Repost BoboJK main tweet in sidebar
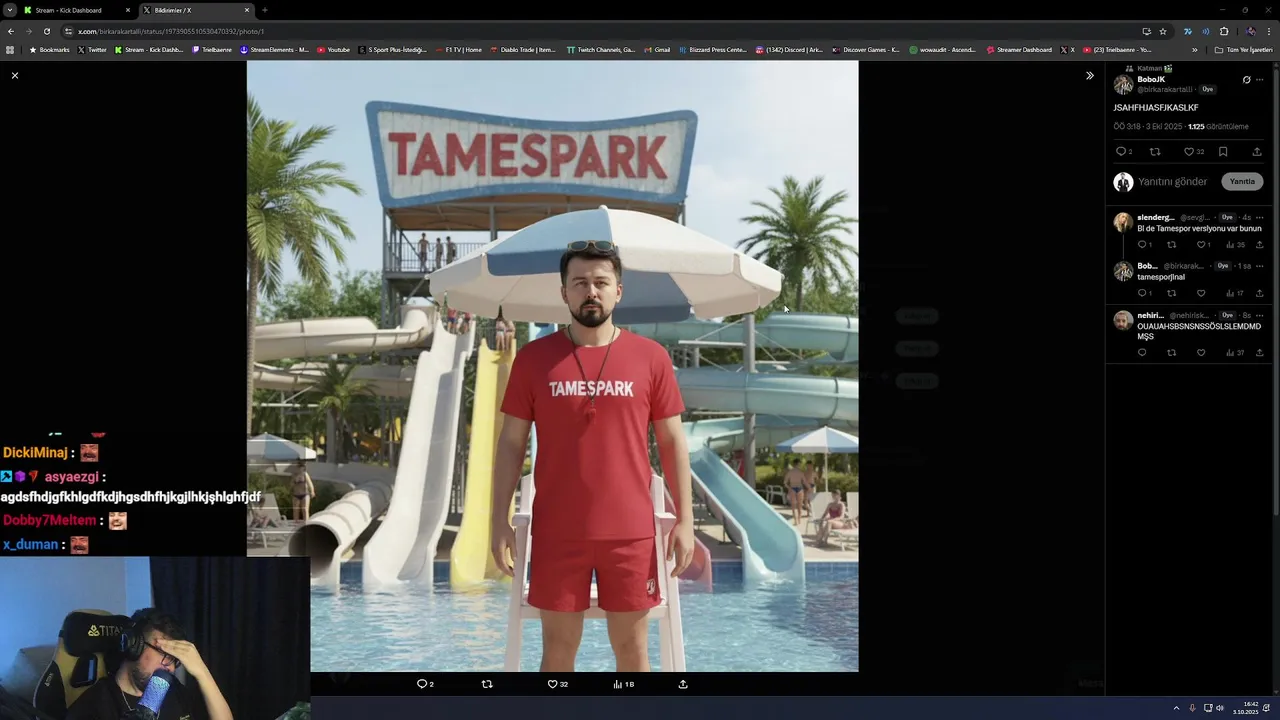1280x720 pixels. pyautogui.click(x=1155, y=152)
